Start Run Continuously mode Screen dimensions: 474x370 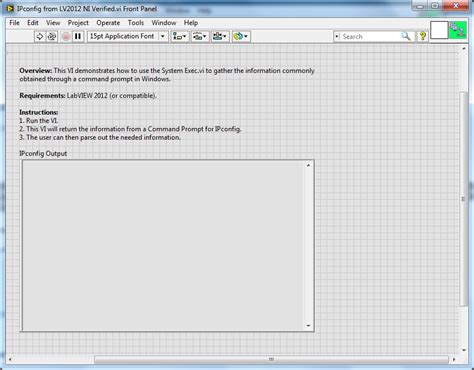coord(52,36)
